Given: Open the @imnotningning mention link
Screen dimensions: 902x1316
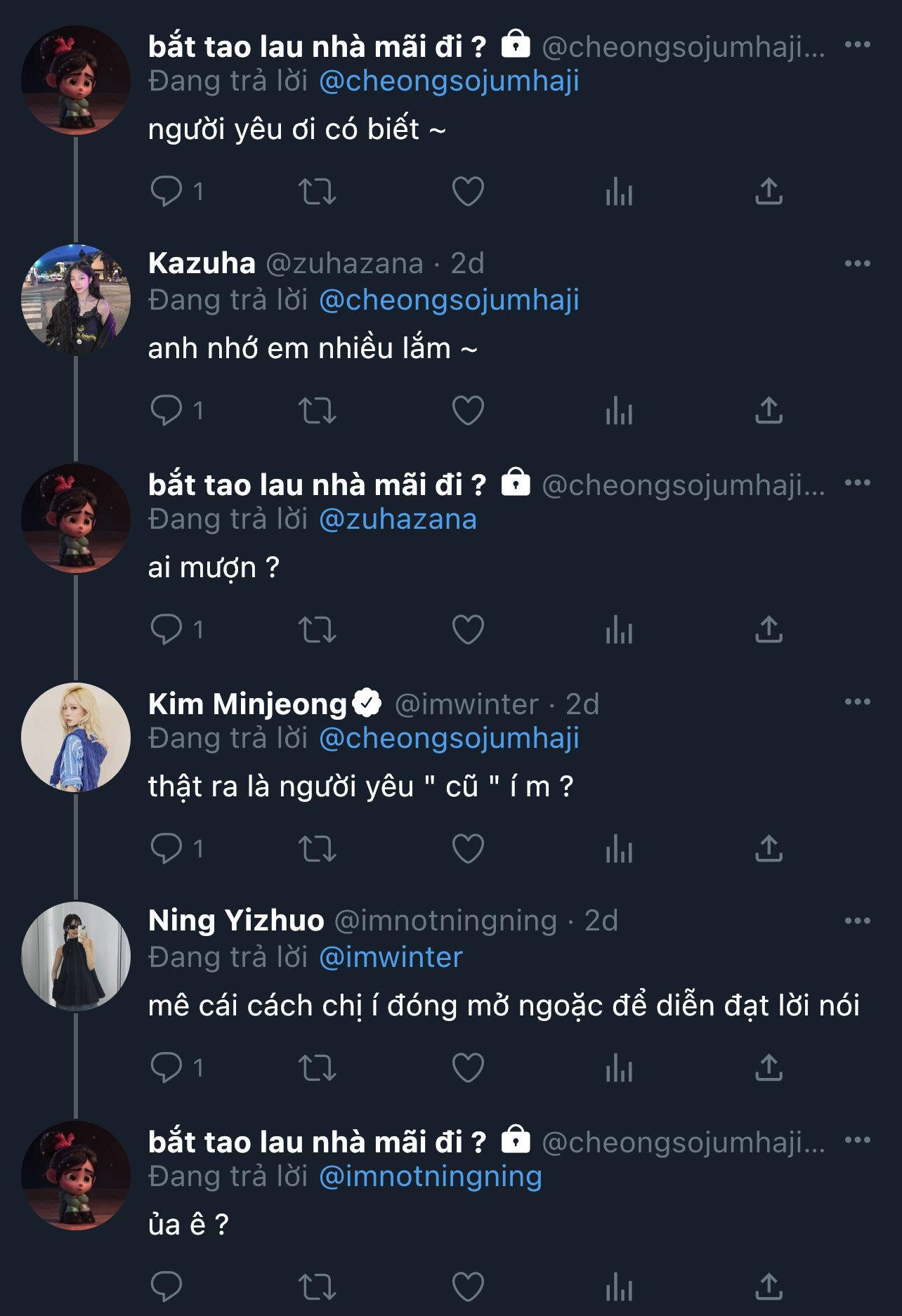Looking at the screenshot, I should [x=430, y=1177].
